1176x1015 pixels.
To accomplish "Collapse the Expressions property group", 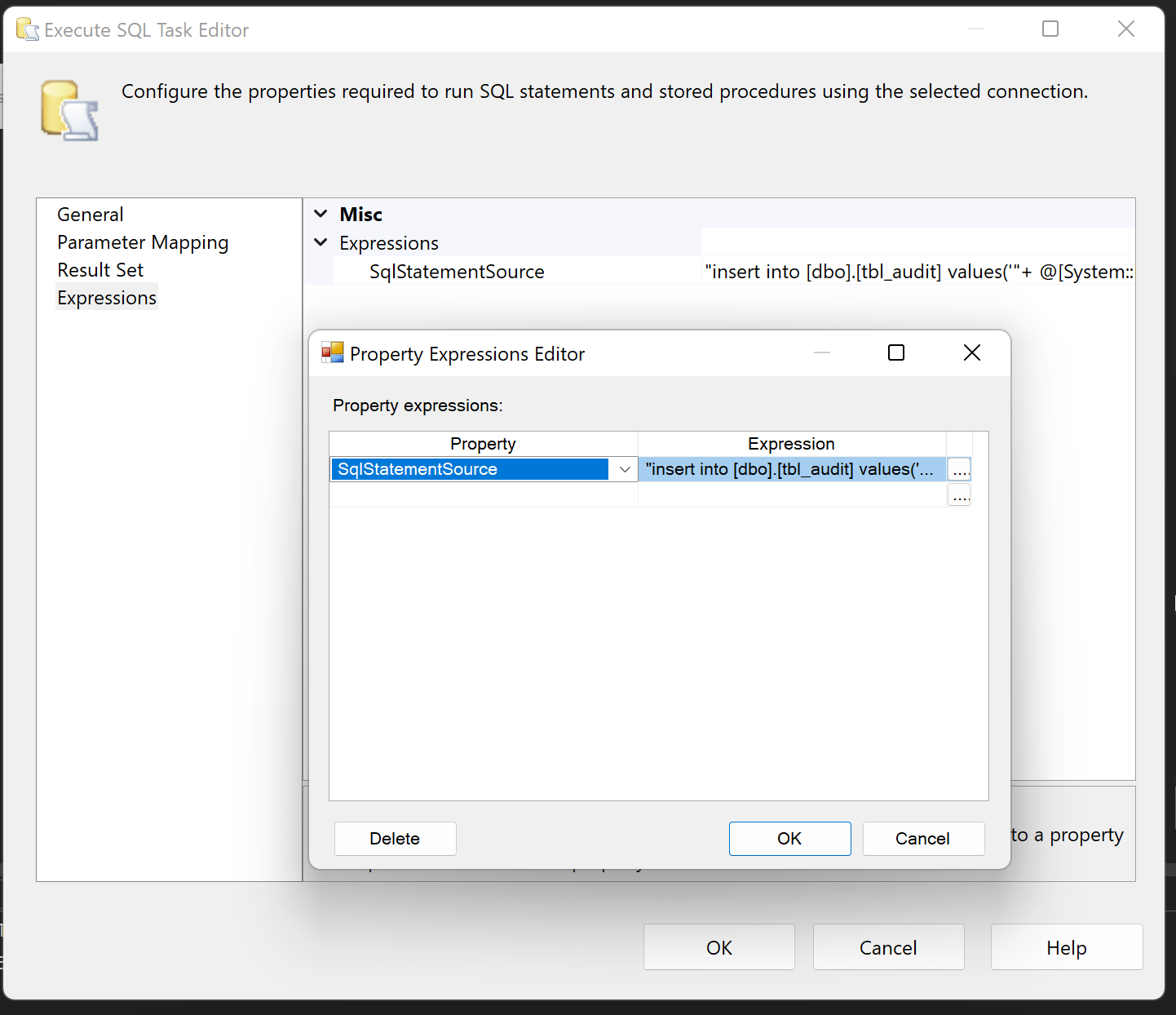I will point(321,242).
